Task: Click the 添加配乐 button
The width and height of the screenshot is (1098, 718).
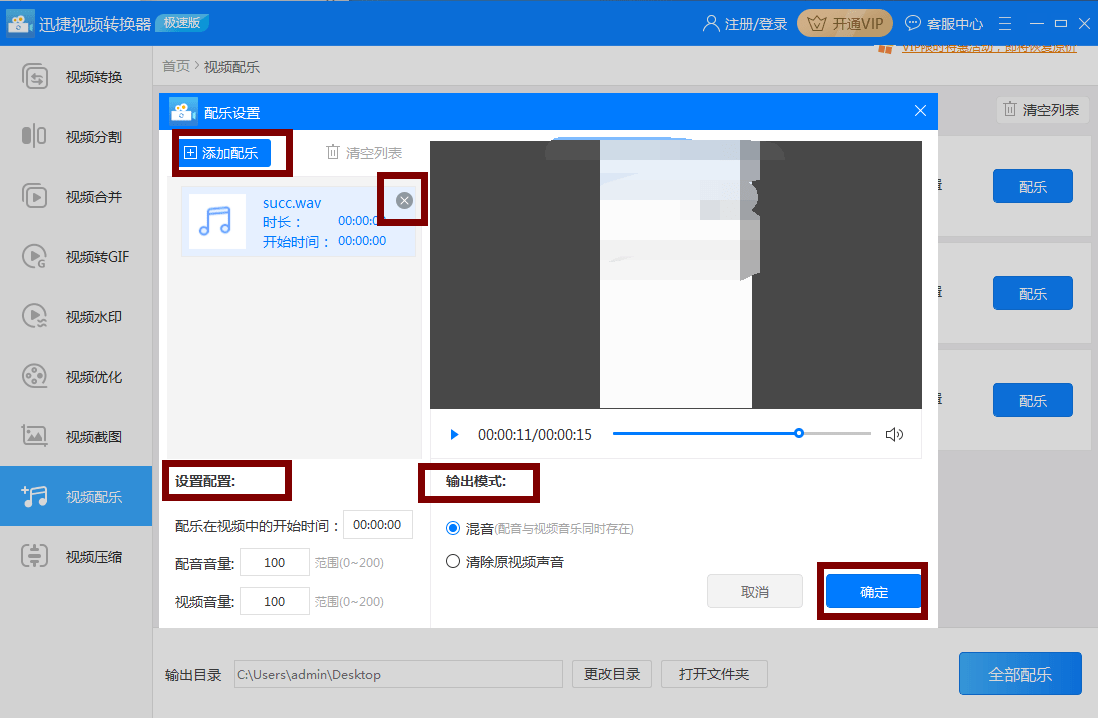Action: [225, 153]
